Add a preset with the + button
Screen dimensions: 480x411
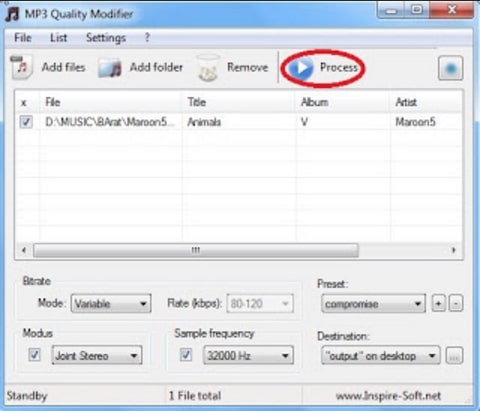[x=439, y=303]
